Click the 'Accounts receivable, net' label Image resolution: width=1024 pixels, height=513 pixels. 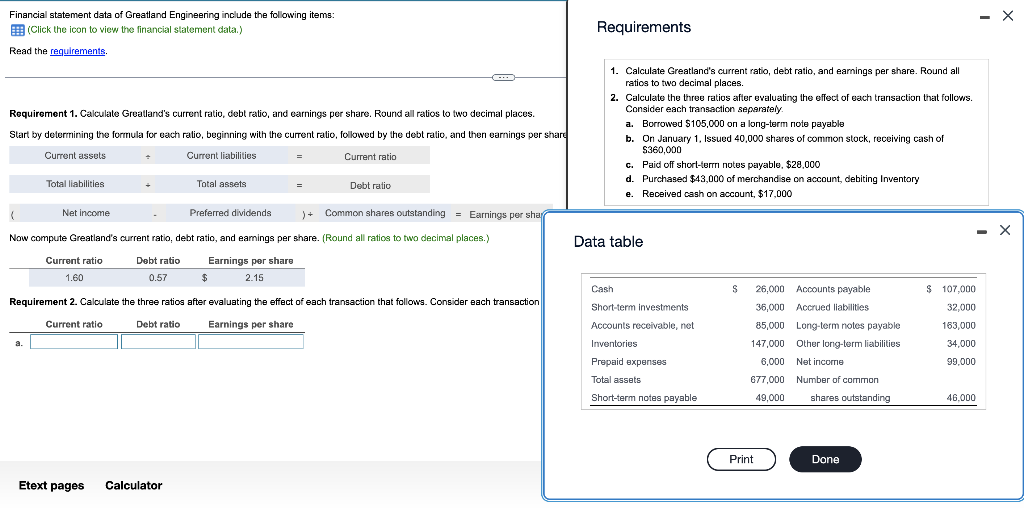coord(643,326)
